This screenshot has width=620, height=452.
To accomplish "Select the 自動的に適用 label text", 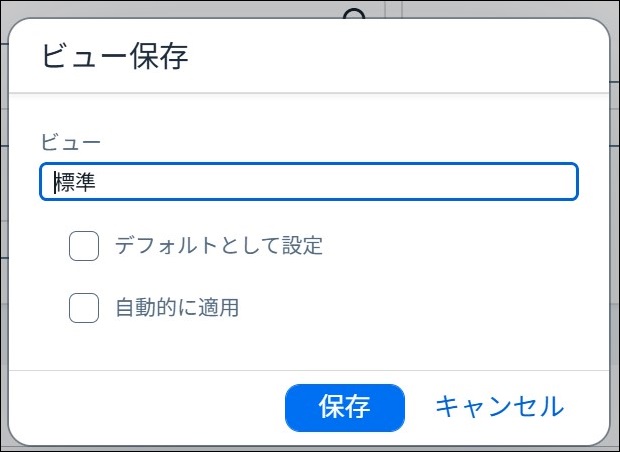I will coord(177,308).
